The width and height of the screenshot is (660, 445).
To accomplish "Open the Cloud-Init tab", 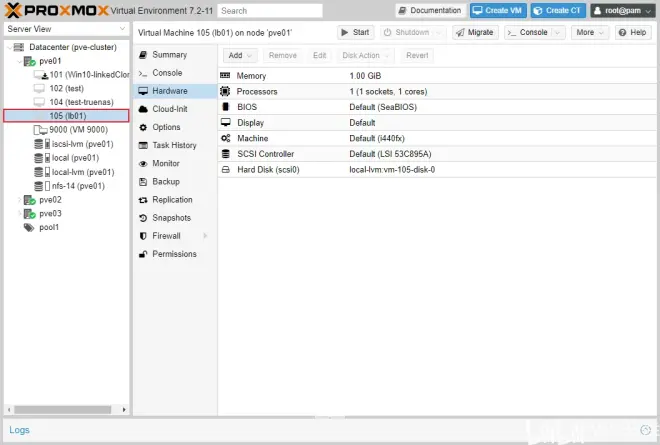I will [175, 109].
